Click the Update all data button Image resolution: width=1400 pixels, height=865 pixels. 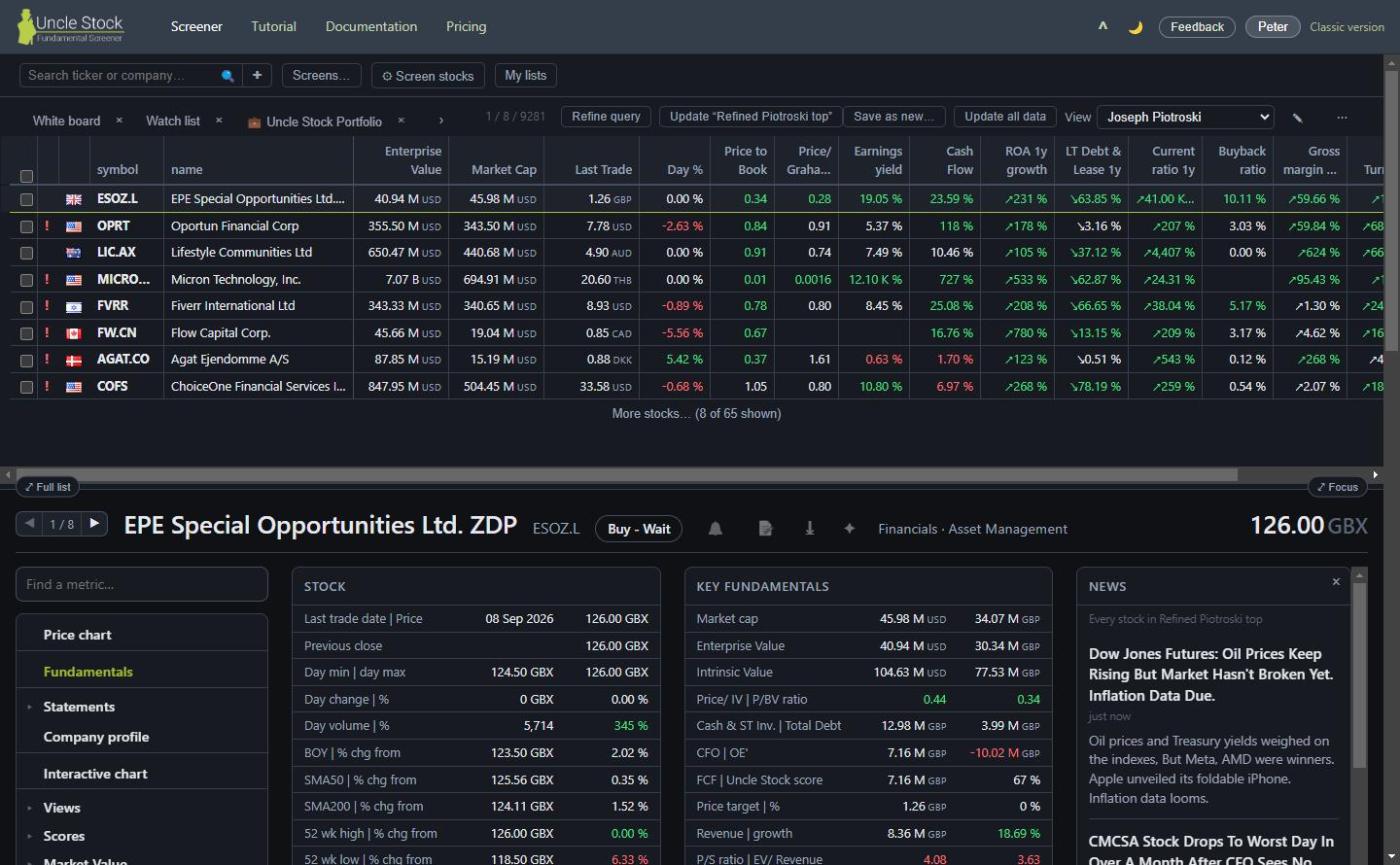(x=1005, y=117)
